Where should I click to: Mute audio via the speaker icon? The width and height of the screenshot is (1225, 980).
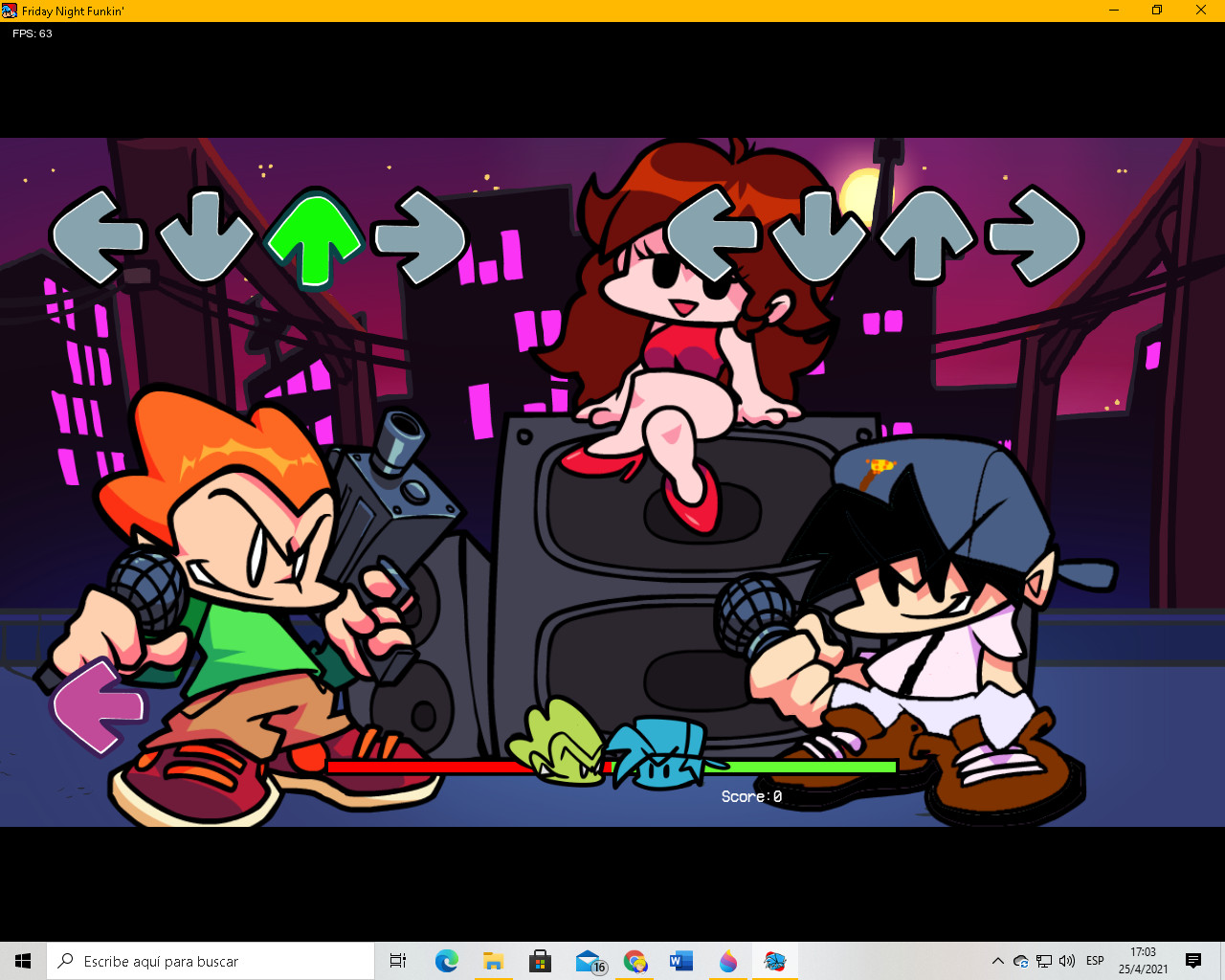[1066, 961]
